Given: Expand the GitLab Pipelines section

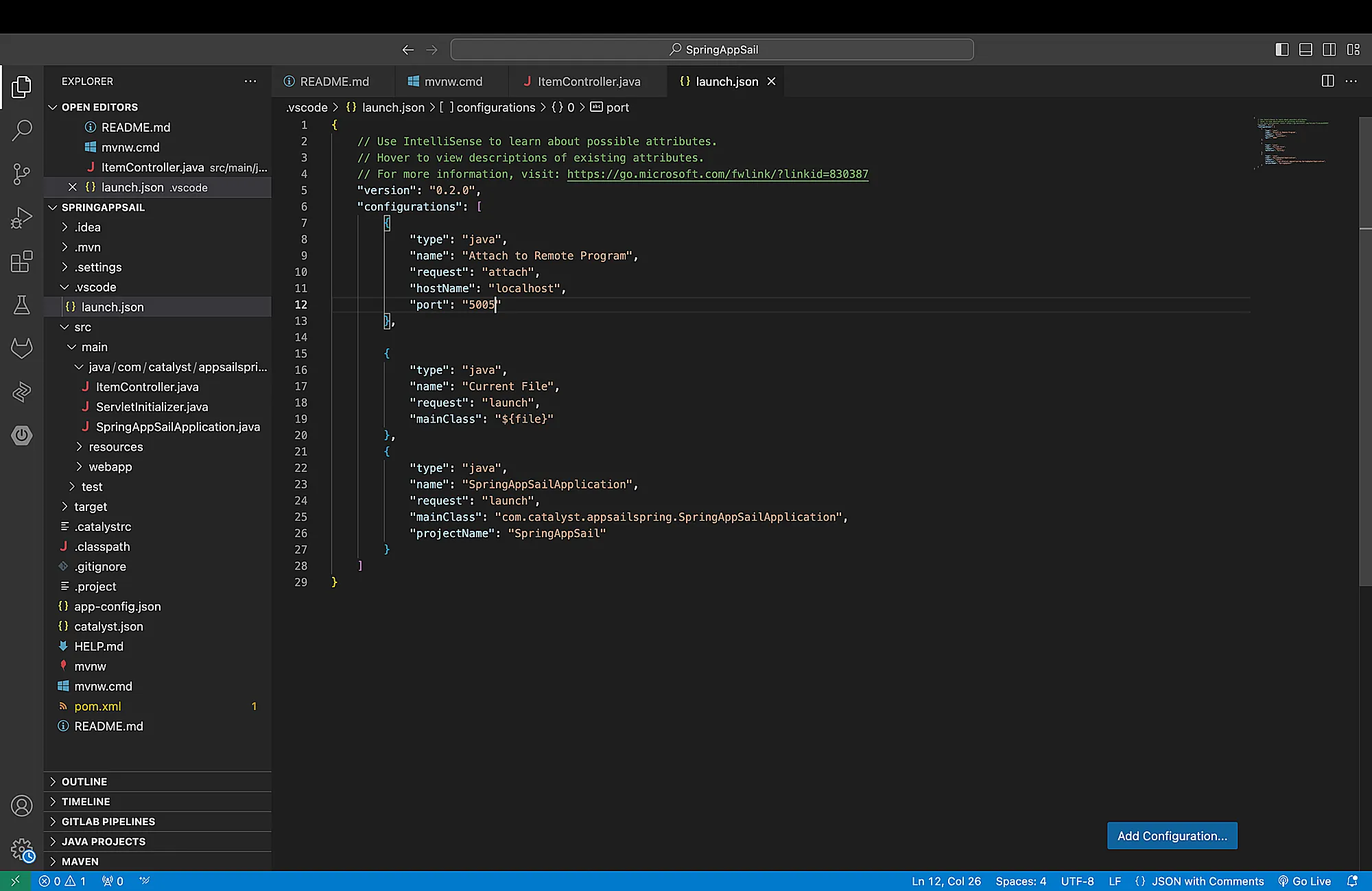Looking at the screenshot, I should tap(158, 821).
